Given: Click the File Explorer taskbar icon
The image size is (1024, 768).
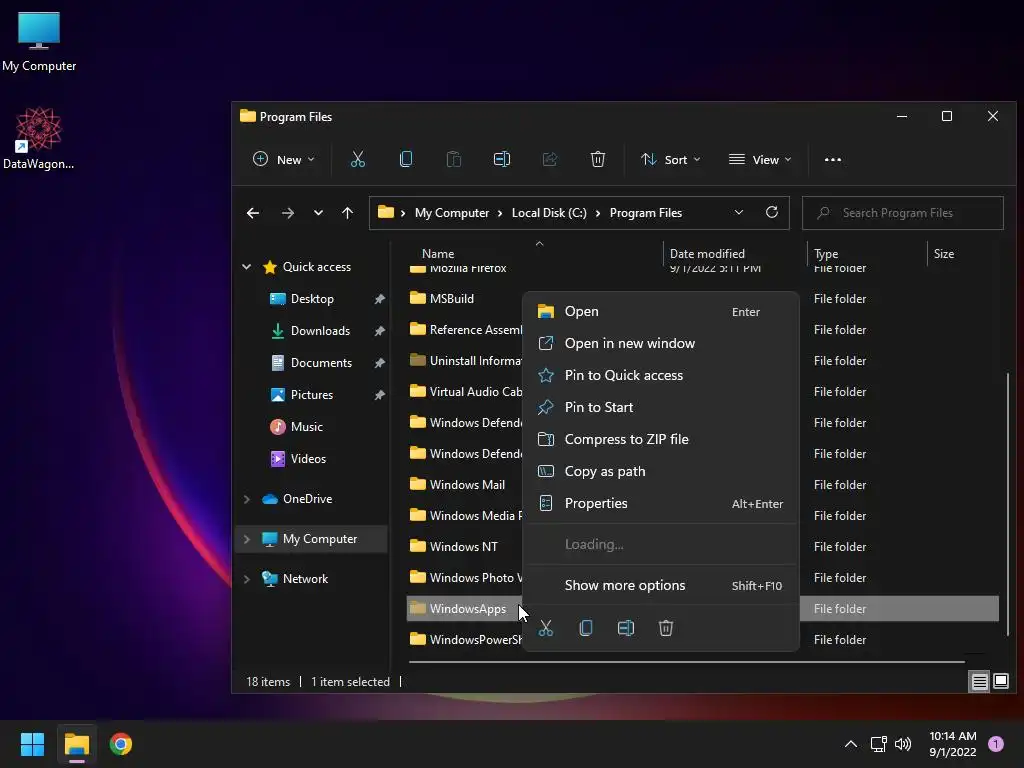Looking at the screenshot, I should click(76, 744).
